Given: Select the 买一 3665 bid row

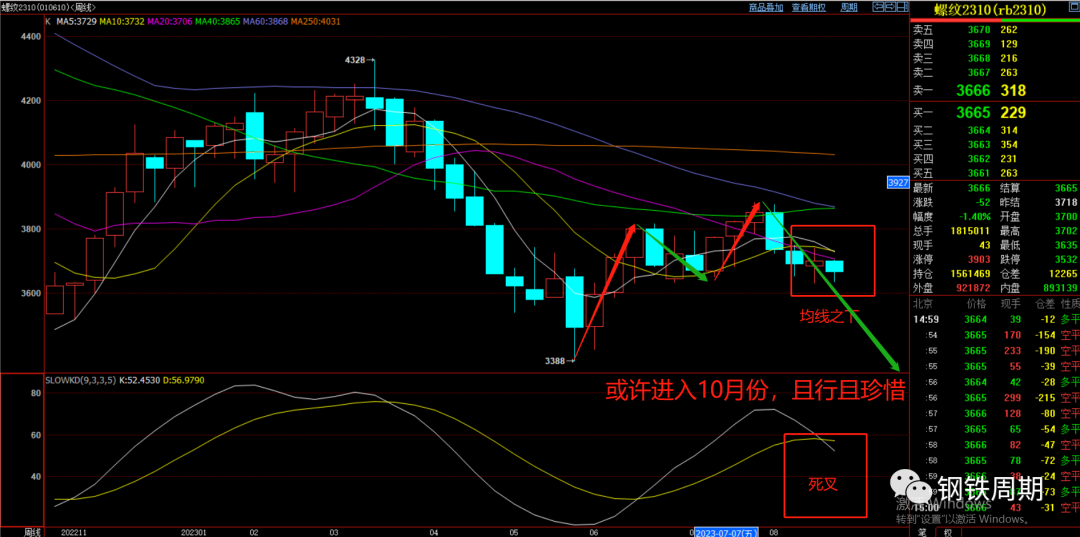Looking at the screenshot, I should tap(995, 112).
